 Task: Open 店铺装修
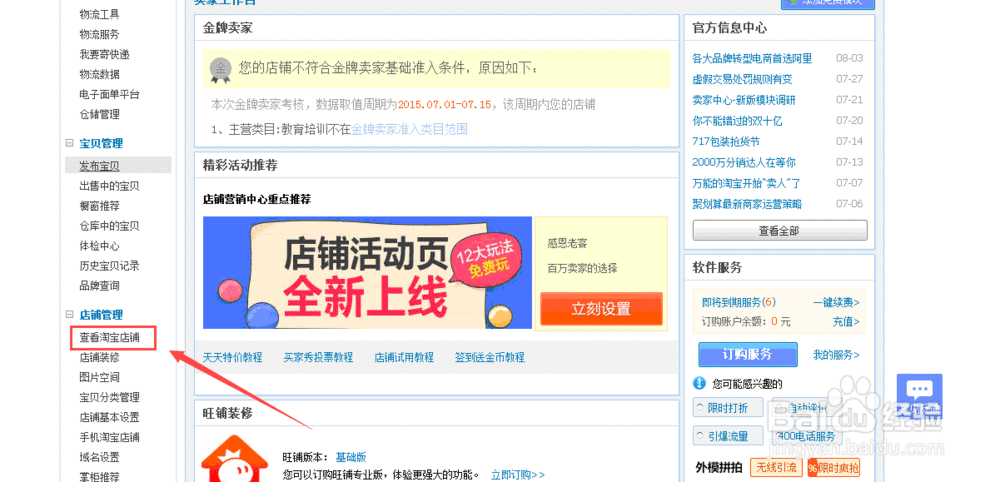(99, 357)
